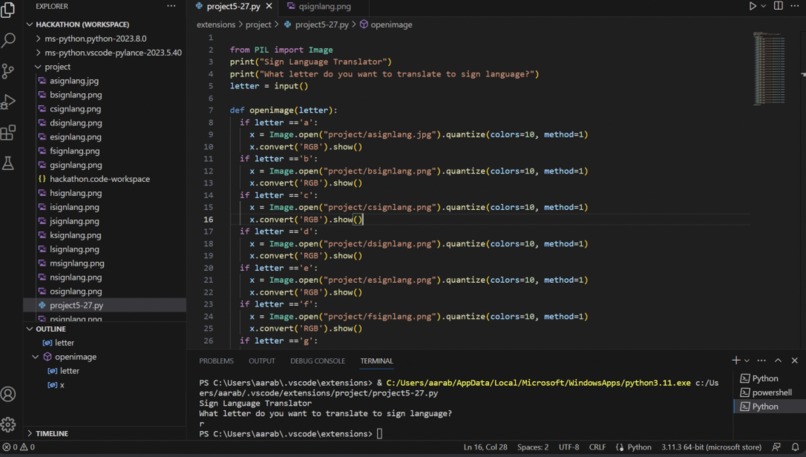Run the Python file with play button
The height and width of the screenshot is (457, 806).
(x=752, y=6)
